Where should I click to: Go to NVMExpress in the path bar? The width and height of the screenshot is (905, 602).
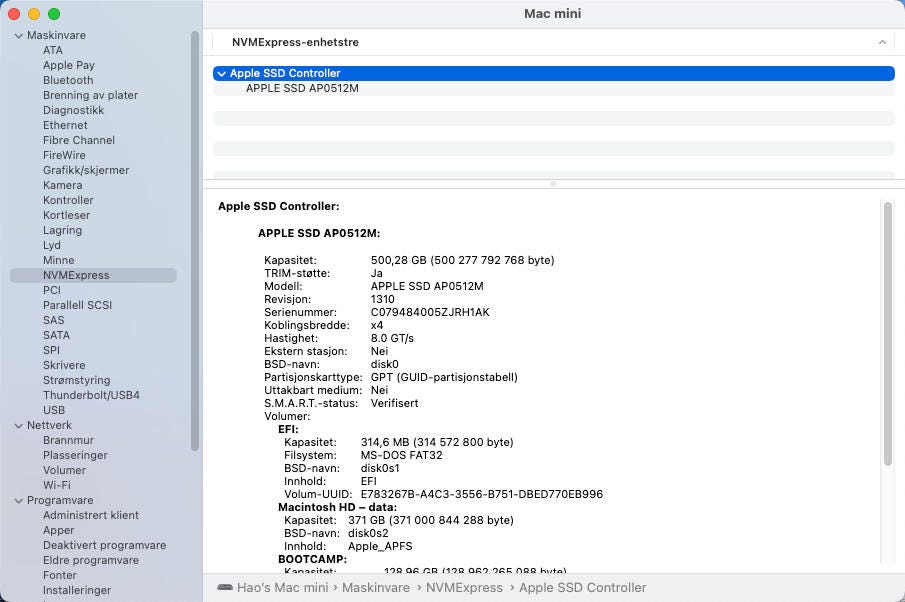(x=464, y=588)
